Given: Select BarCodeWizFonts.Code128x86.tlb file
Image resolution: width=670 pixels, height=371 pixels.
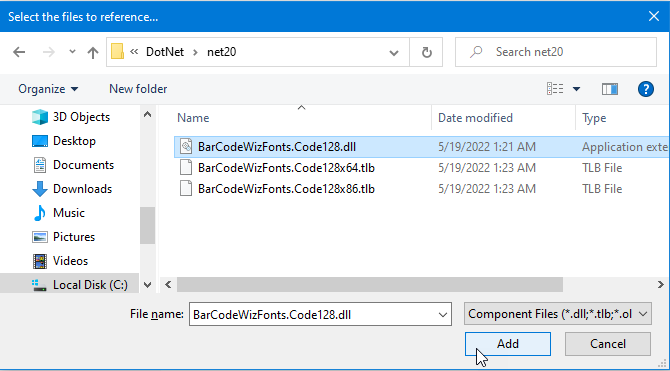Looking at the screenshot, I should point(286,189).
